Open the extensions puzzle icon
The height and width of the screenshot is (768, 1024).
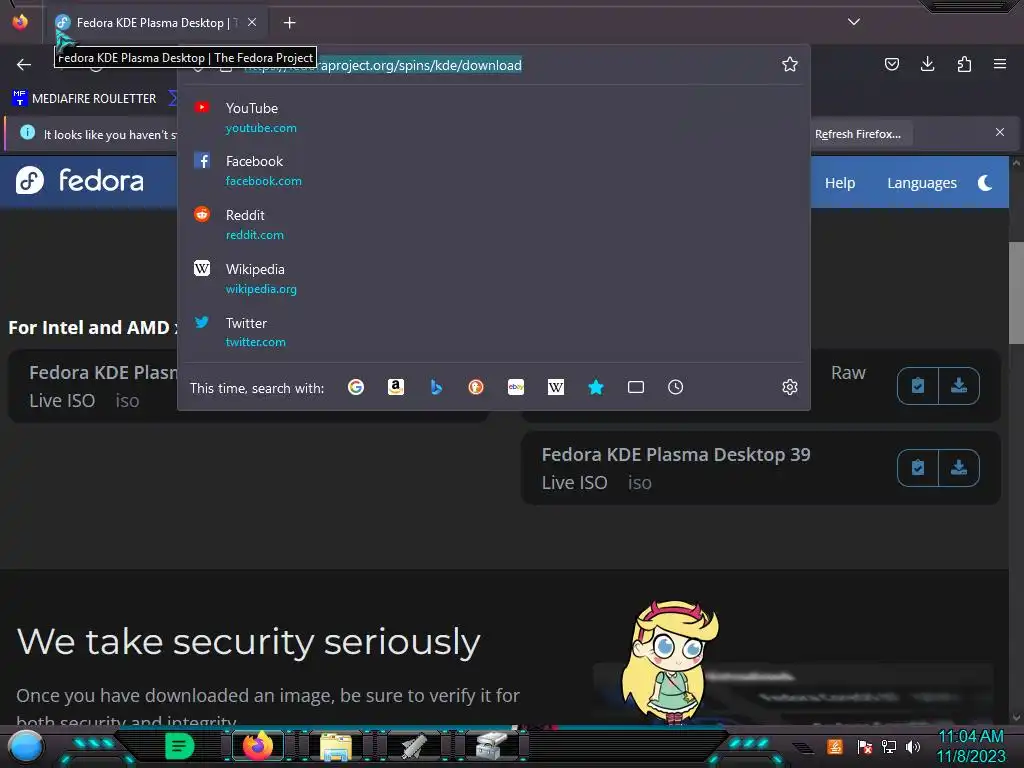tap(964, 64)
